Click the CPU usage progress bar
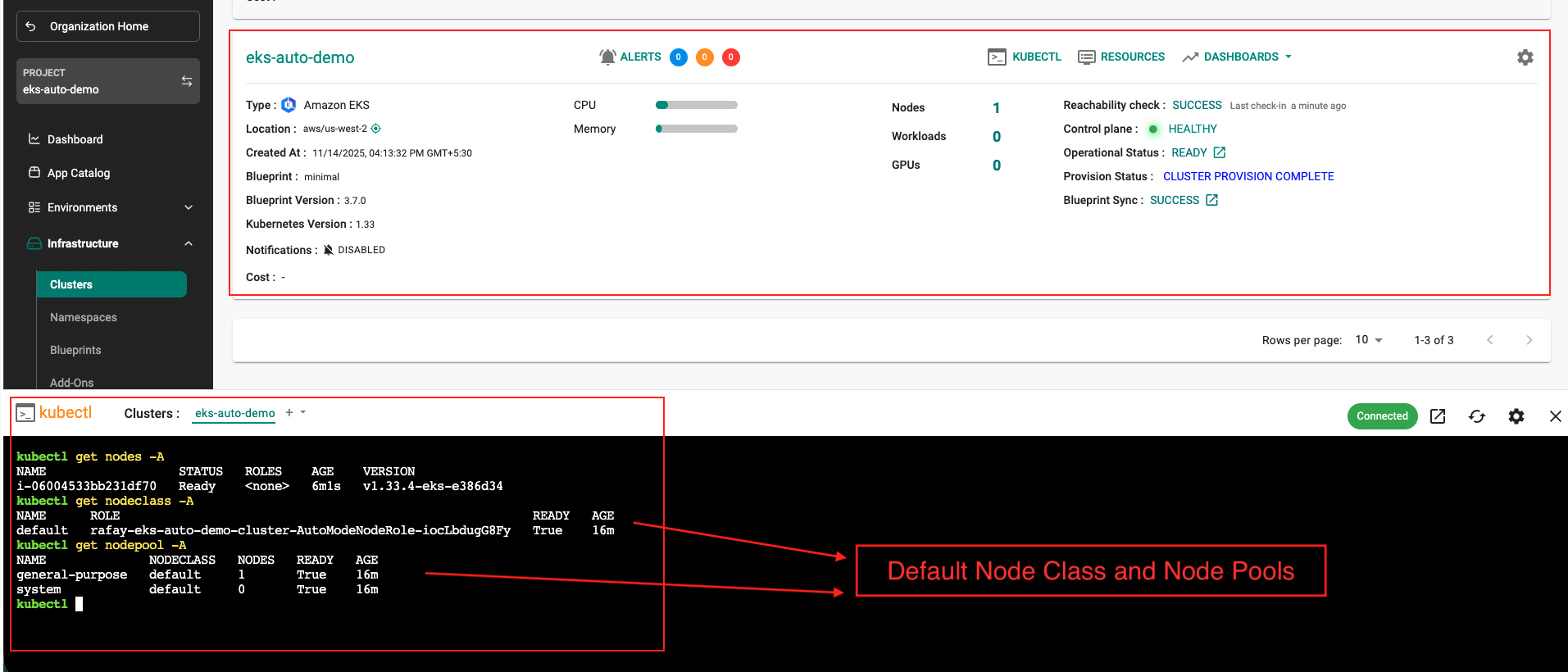 pyautogui.click(x=696, y=105)
